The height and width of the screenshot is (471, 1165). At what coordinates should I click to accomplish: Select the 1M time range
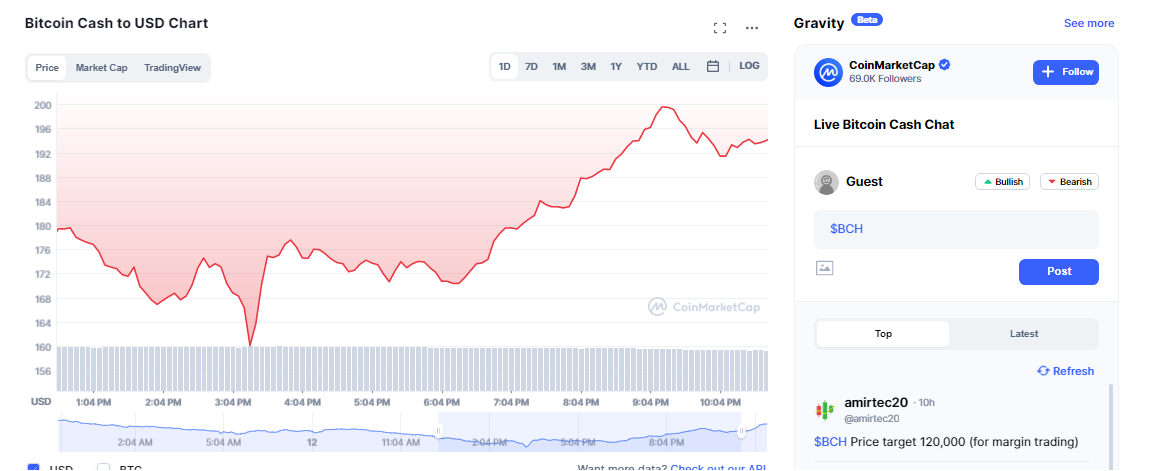pyautogui.click(x=559, y=66)
